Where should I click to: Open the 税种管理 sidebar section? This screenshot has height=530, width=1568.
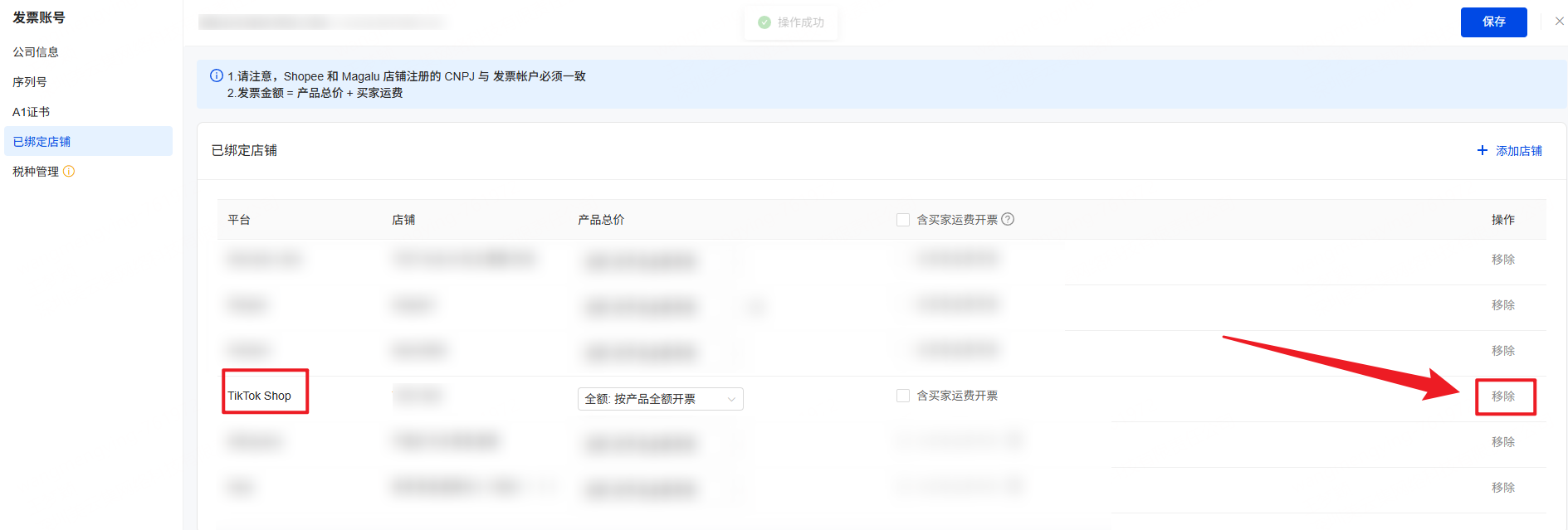pos(36,172)
